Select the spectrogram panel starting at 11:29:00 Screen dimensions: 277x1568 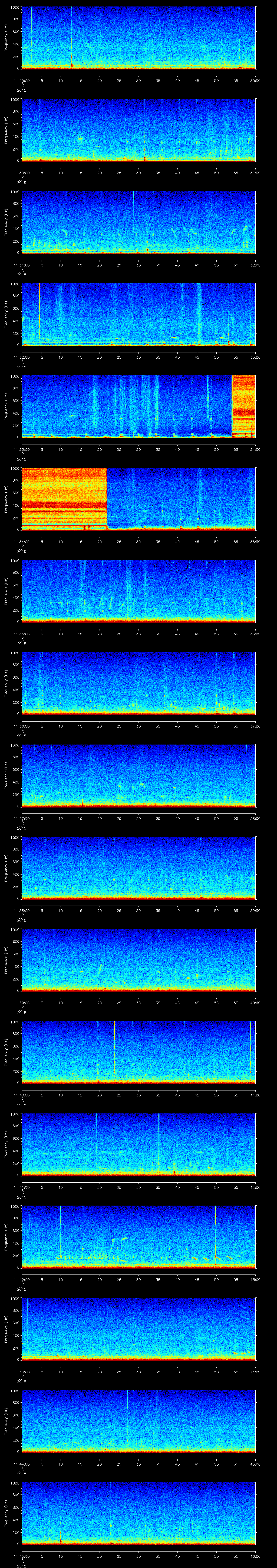(138, 38)
